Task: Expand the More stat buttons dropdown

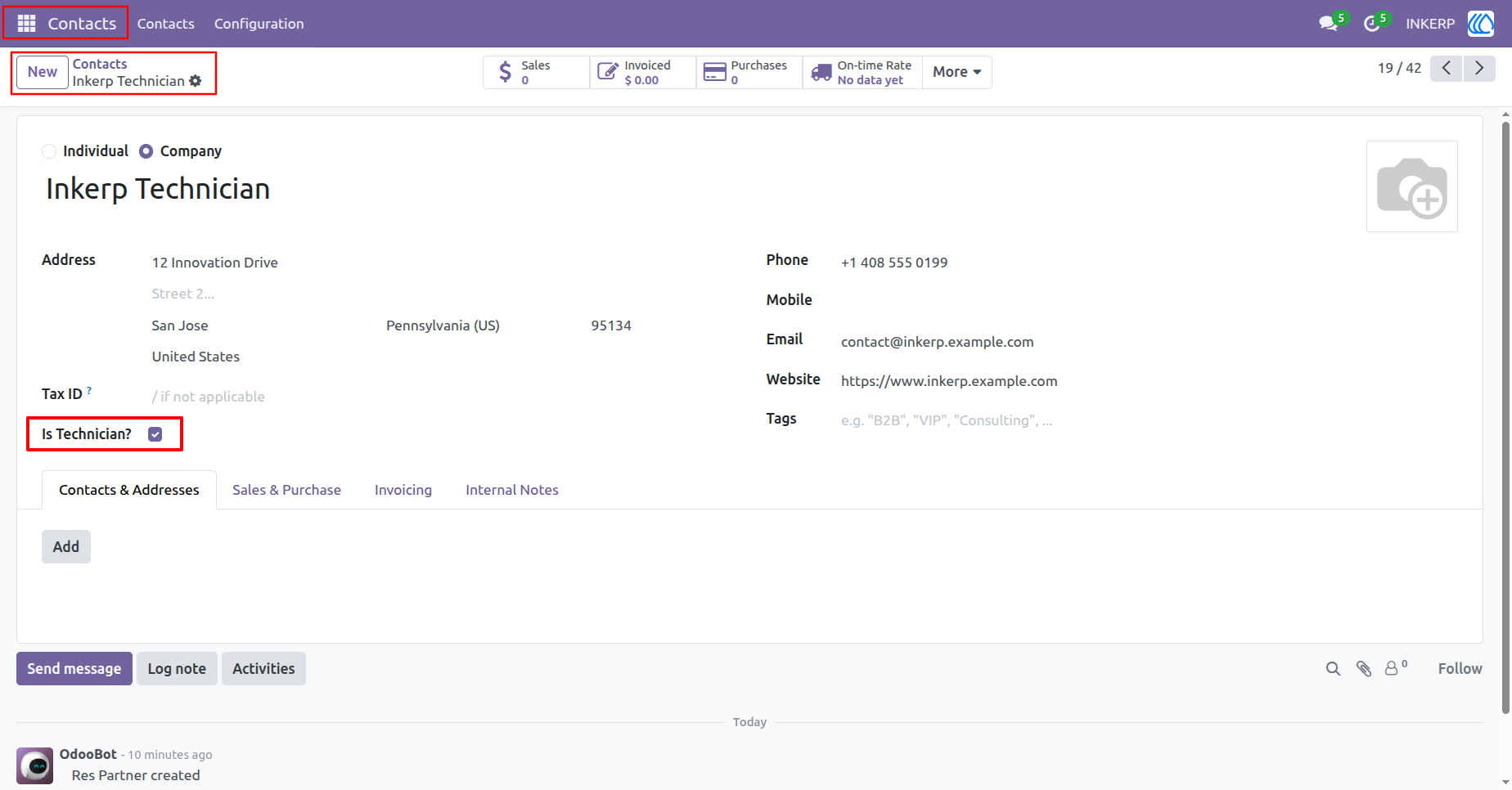Action: point(956,72)
